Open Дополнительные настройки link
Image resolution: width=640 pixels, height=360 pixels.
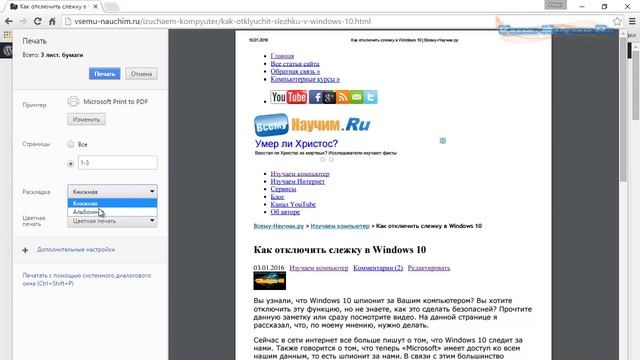coord(76,249)
